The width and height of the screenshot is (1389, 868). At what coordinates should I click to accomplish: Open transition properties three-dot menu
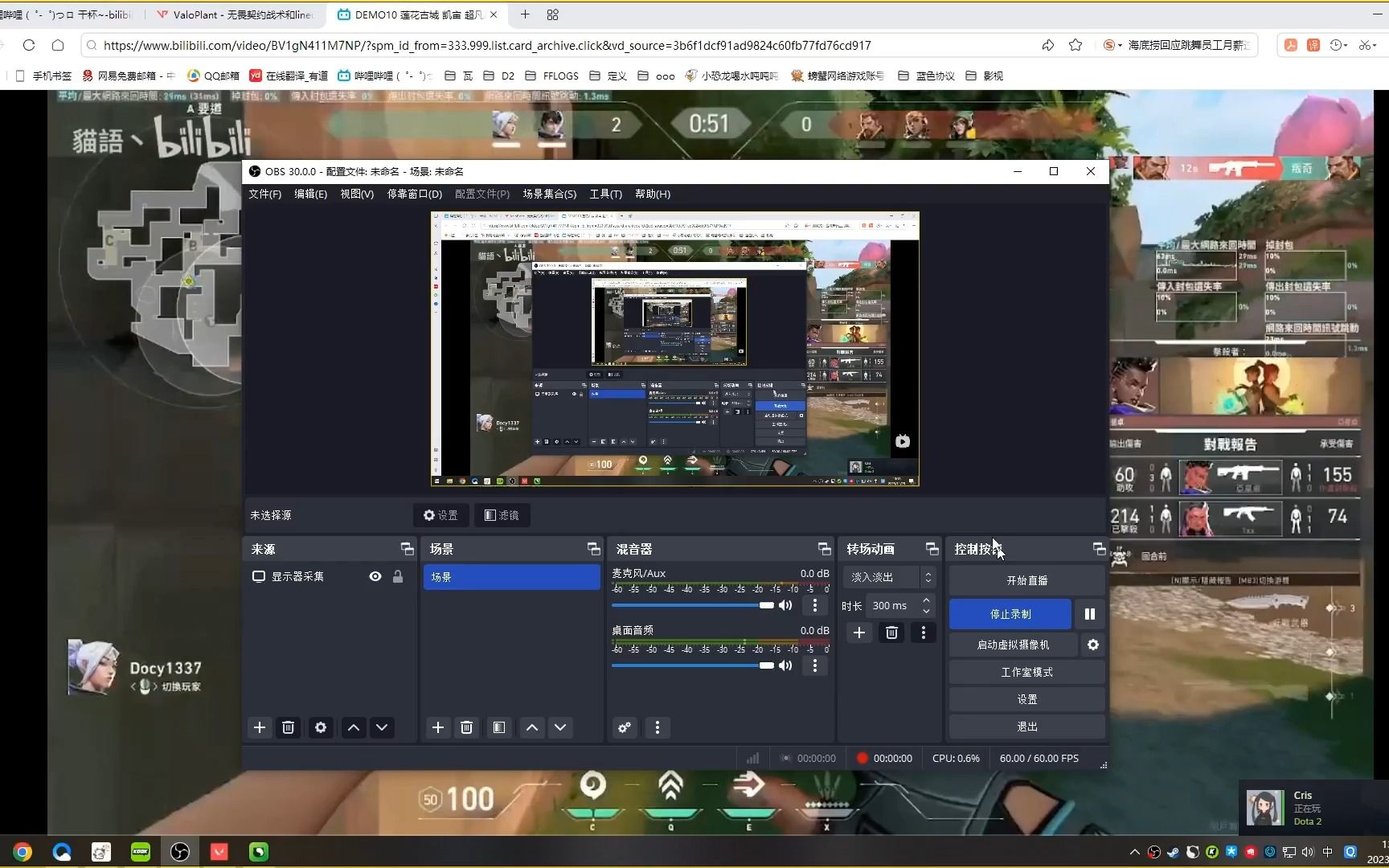pyautogui.click(x=923, y=633)
